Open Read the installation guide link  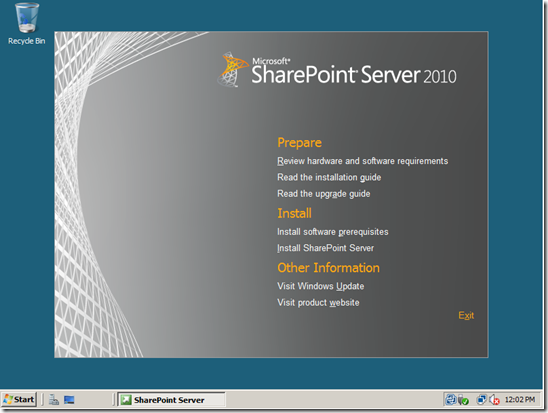329,177
